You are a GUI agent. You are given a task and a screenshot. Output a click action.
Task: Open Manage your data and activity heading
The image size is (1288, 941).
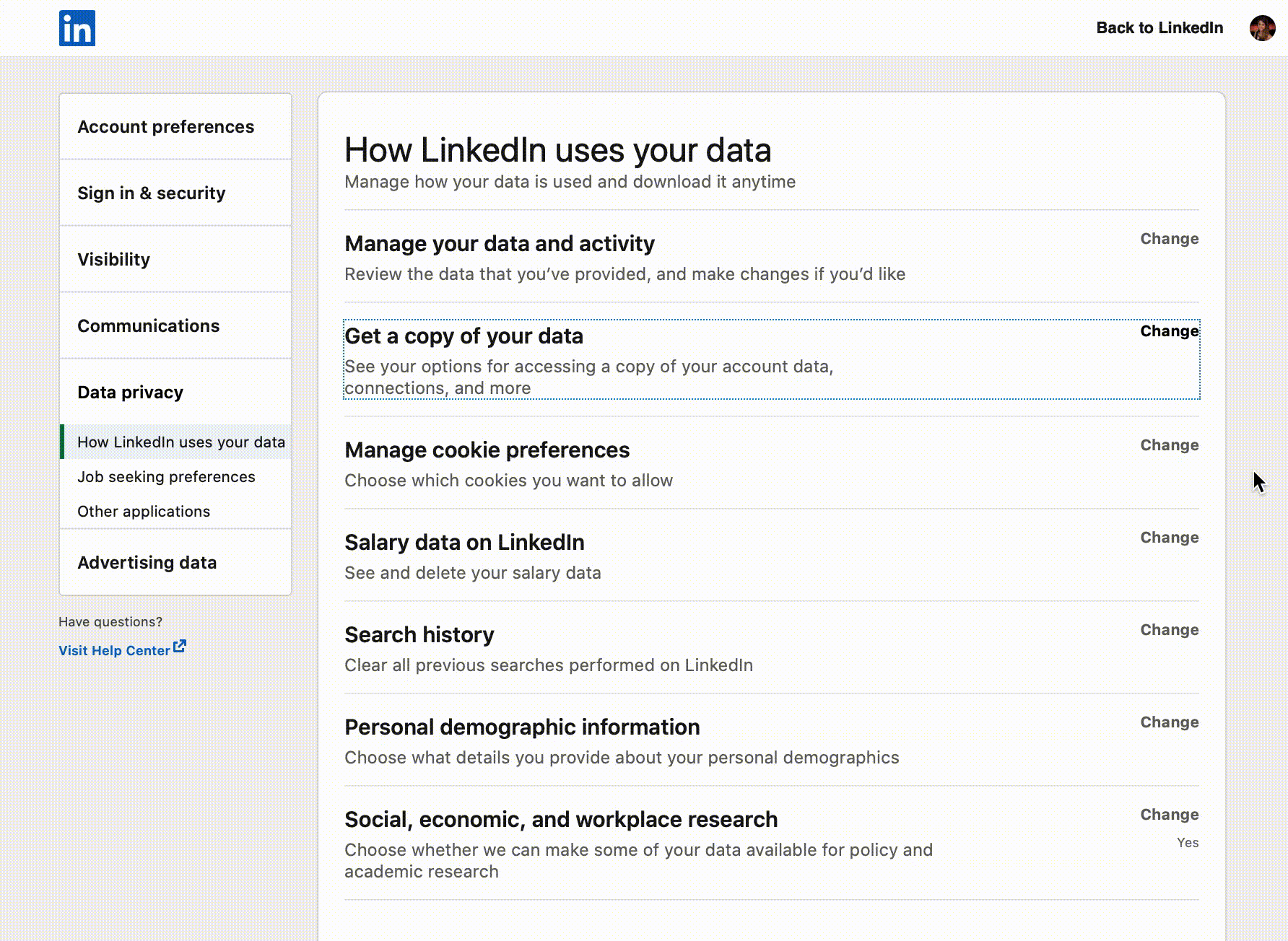click(500, 244)
